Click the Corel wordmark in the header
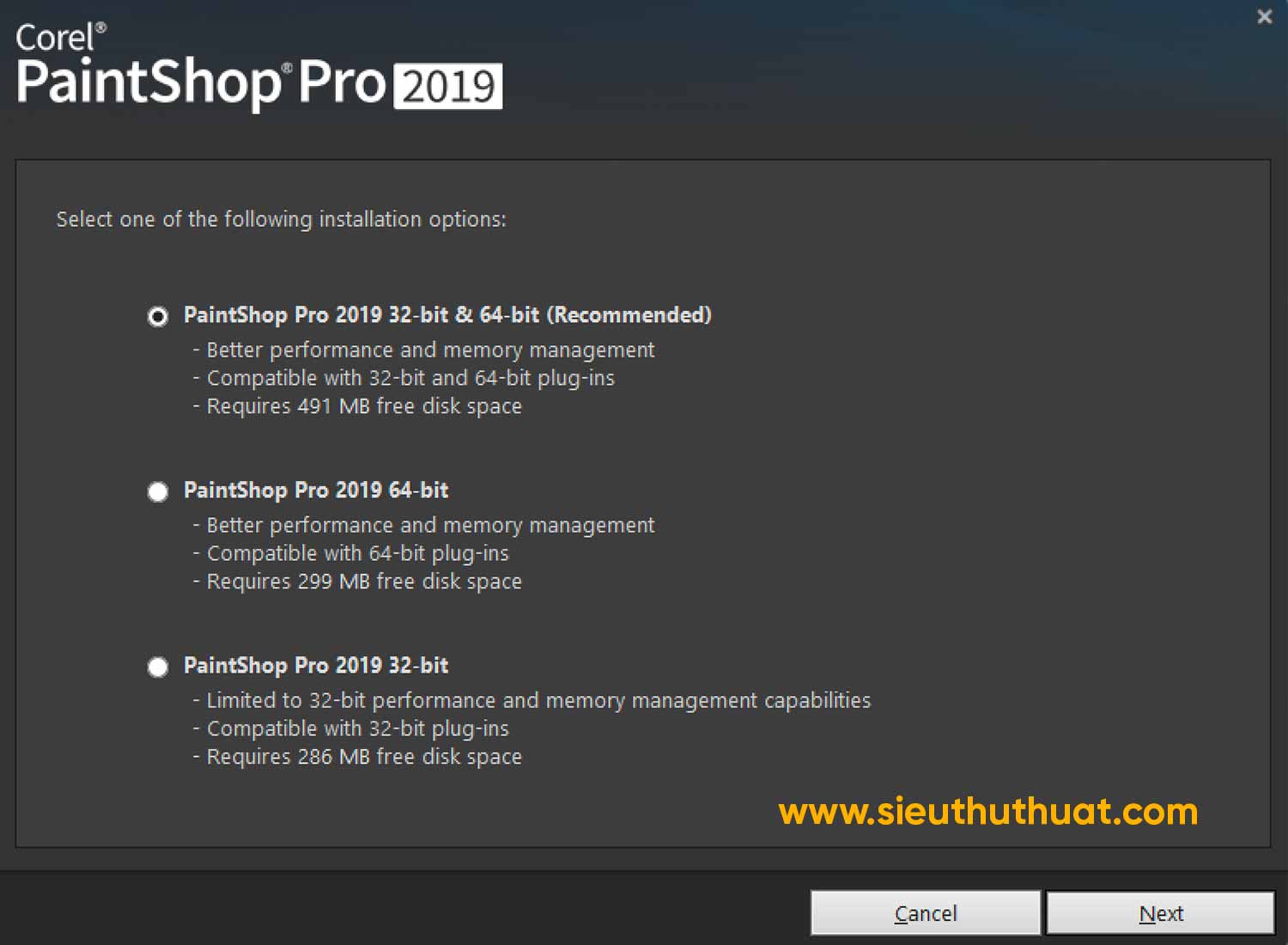 coord(61,37)
